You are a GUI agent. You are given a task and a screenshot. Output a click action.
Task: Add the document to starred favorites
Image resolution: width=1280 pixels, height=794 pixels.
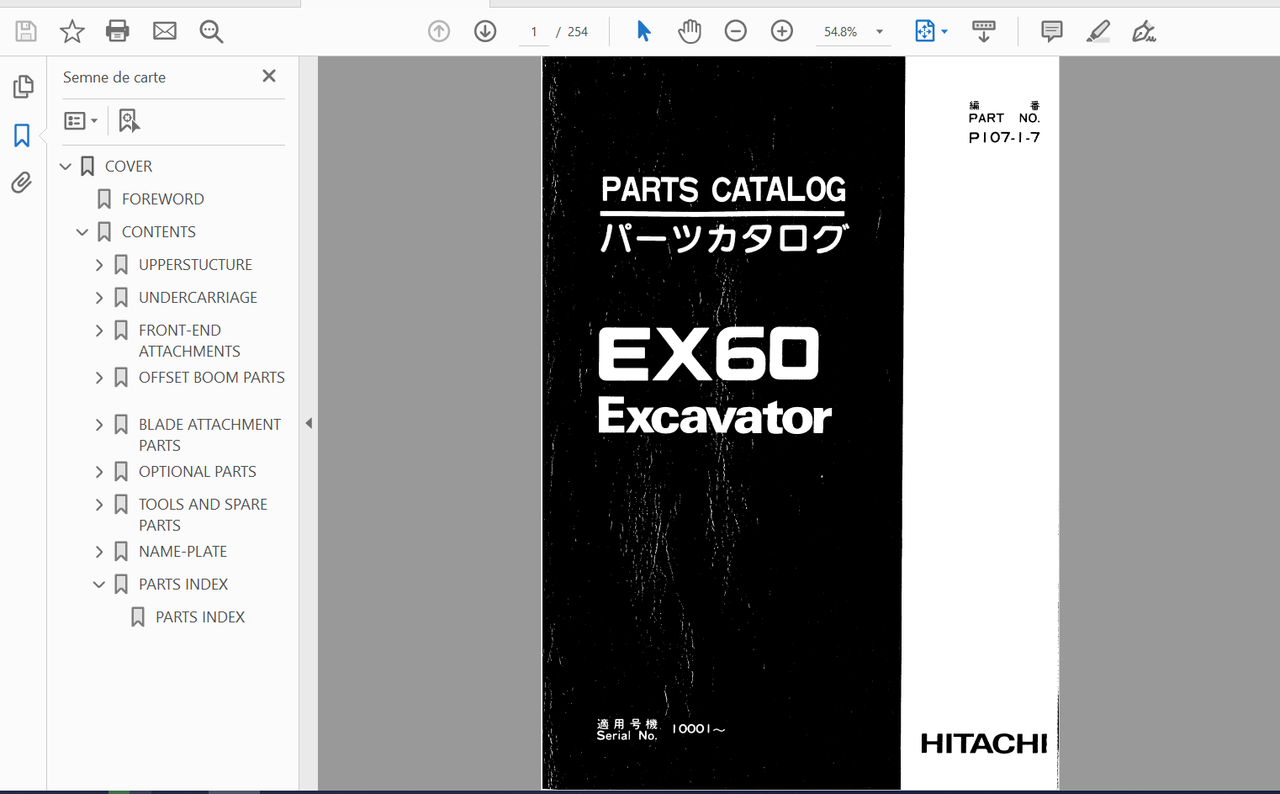[72, 31]
